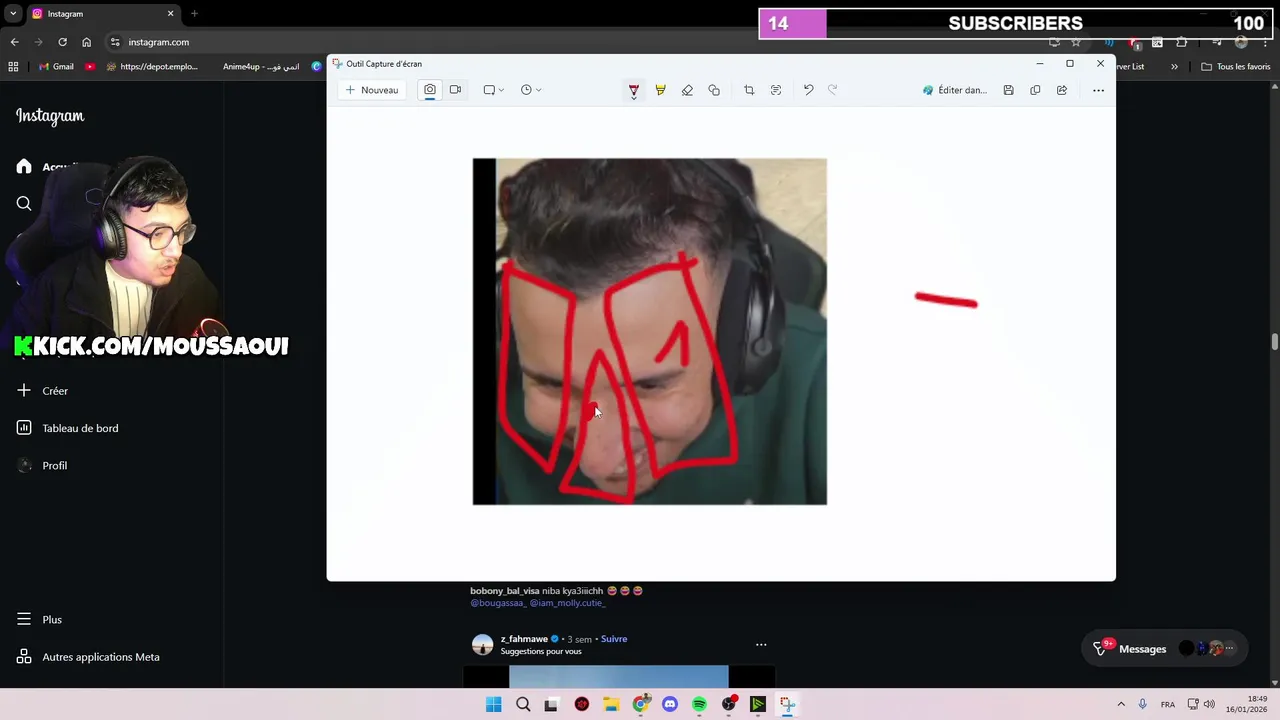This screenshot has width=1280, height=720.
Task: Click z_fahmawe profile avatar
Action: [x=483, y=645]
